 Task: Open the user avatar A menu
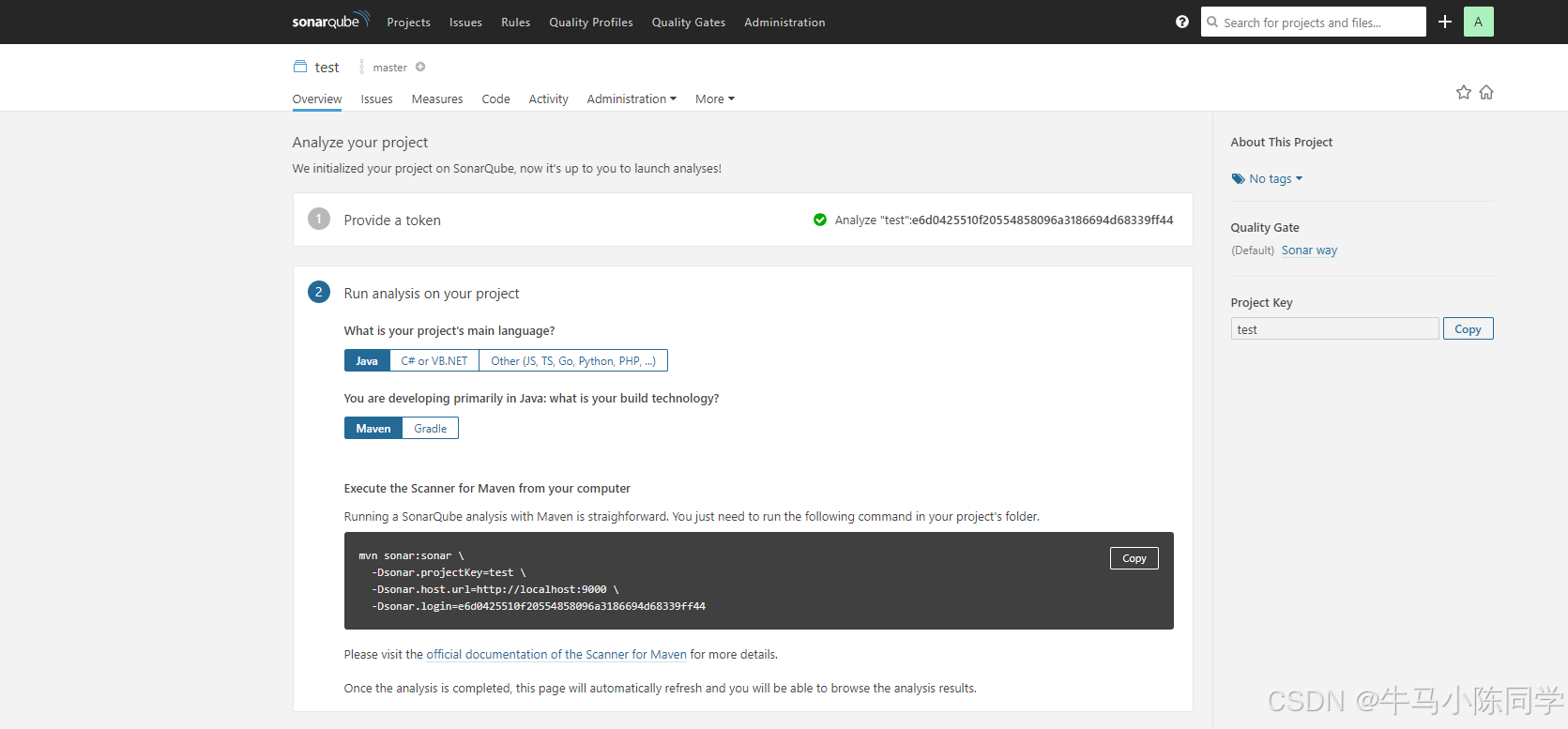1478,22
